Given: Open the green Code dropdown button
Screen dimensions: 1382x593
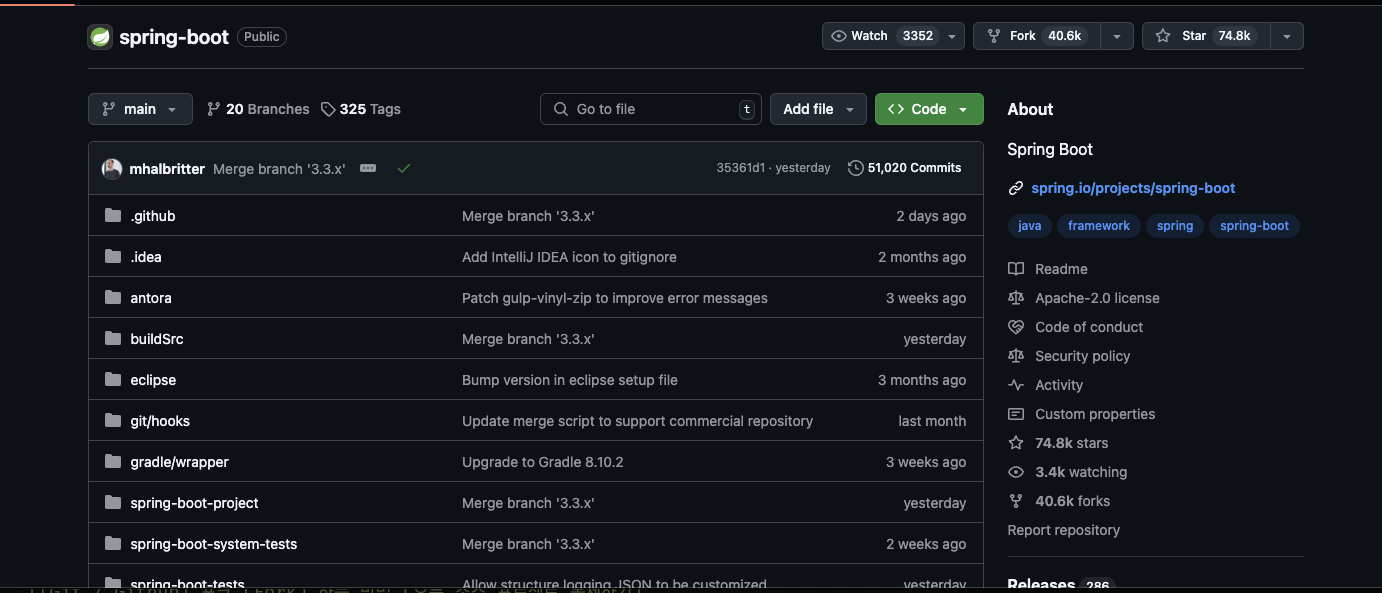Looking at the screenshot, I should pyautogui.click(x=929, y=109).
